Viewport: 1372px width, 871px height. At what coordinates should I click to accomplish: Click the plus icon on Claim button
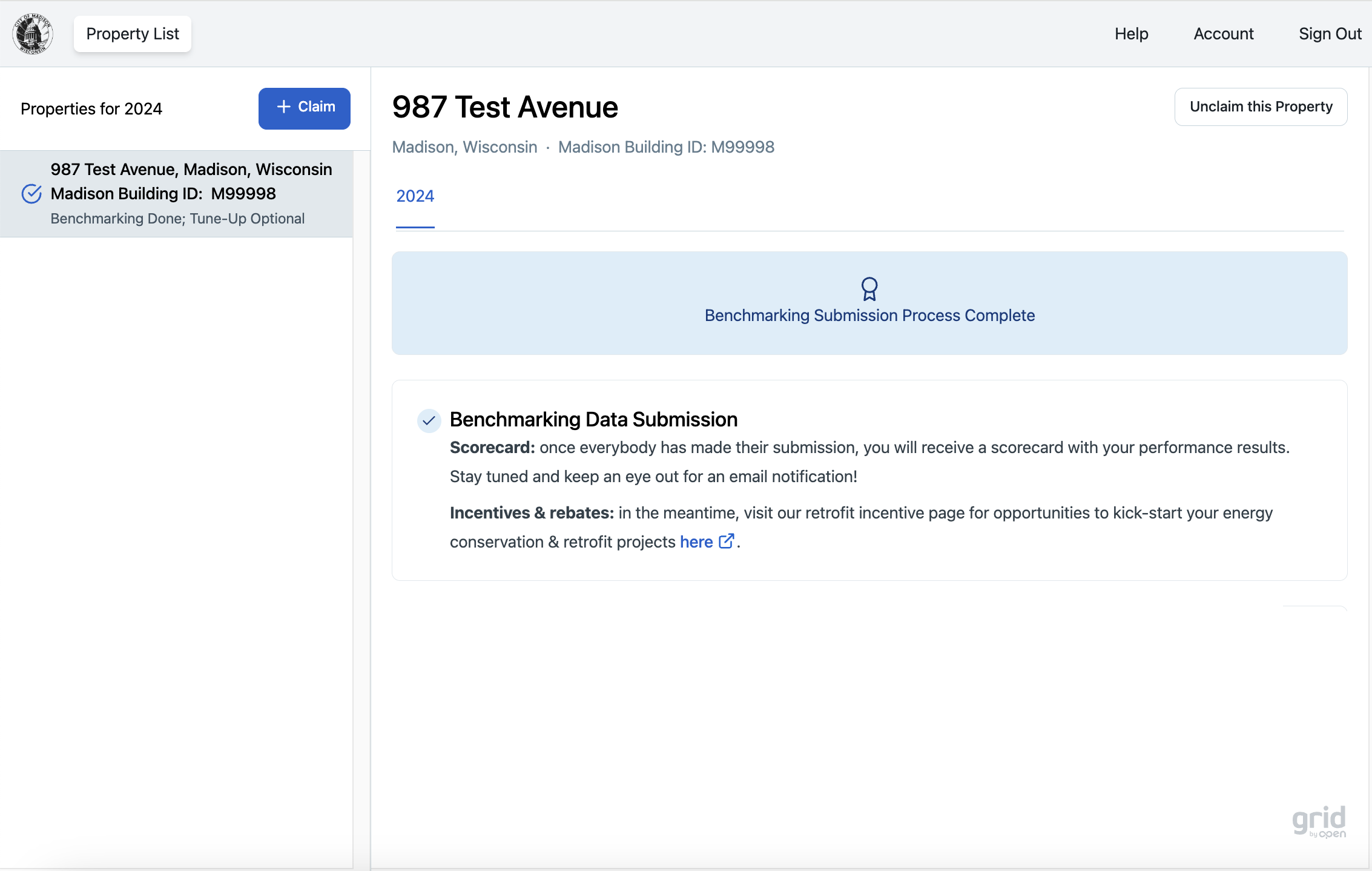(283, 107)
